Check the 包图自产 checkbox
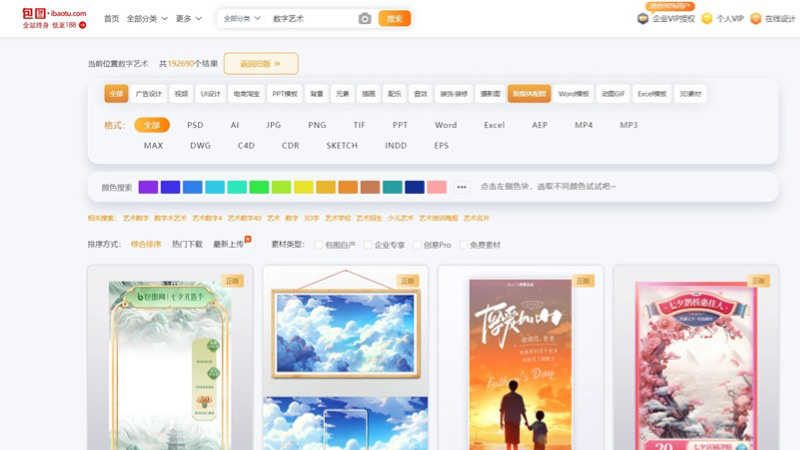The height and width of the screenshot is (450, 800). [319, 244]
